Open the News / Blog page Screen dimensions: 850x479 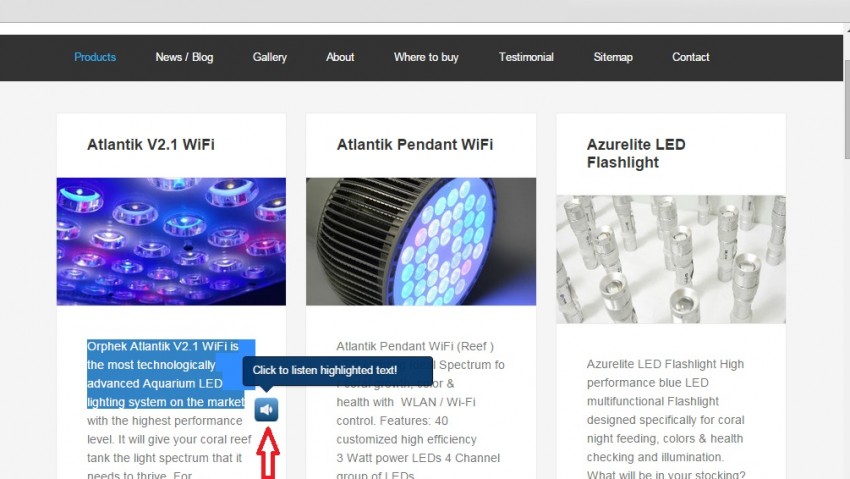(x=184, y=57)
